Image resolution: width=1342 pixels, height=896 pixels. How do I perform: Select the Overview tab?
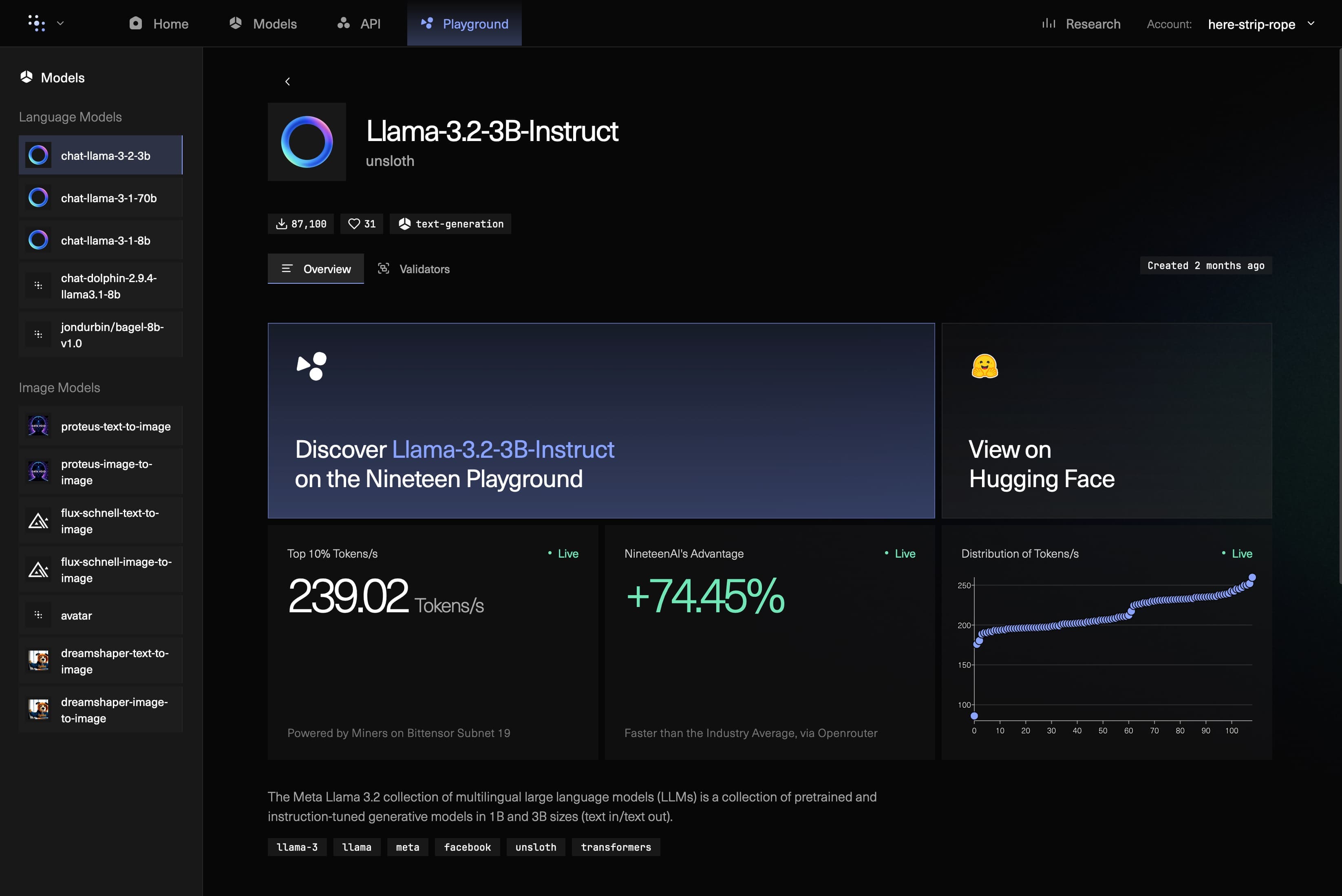click(x=316, y=269)
